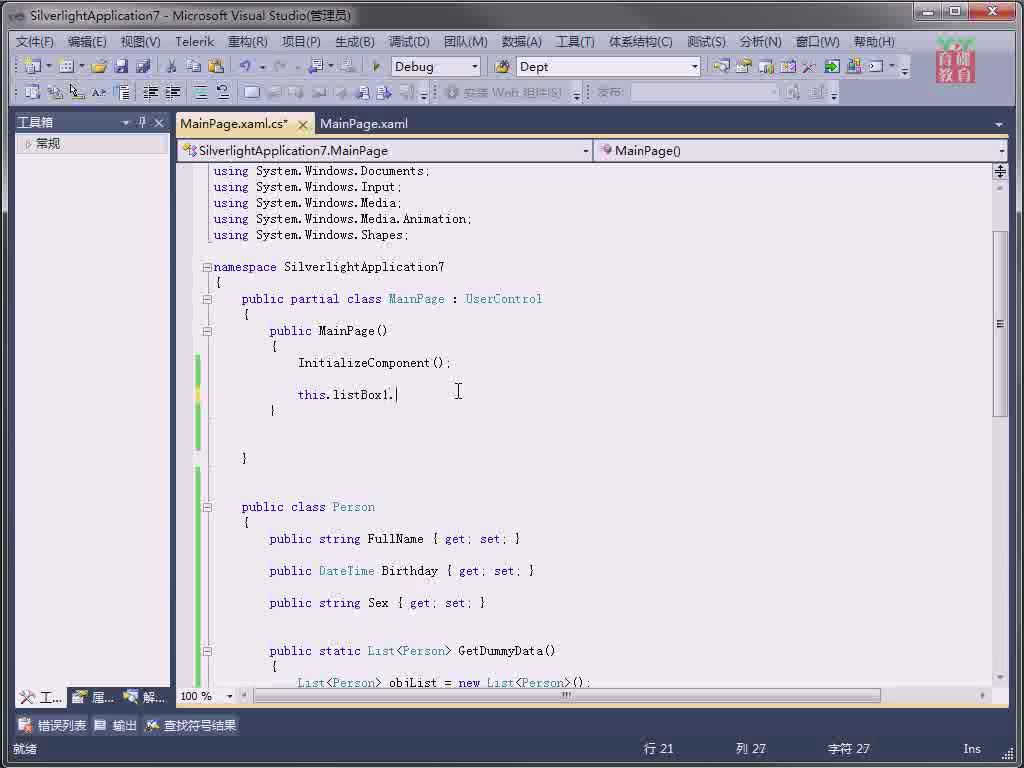Click the editor split-window handle above scrollbar
This screenshot has height=768, width=1024.
coord(1000,172)
